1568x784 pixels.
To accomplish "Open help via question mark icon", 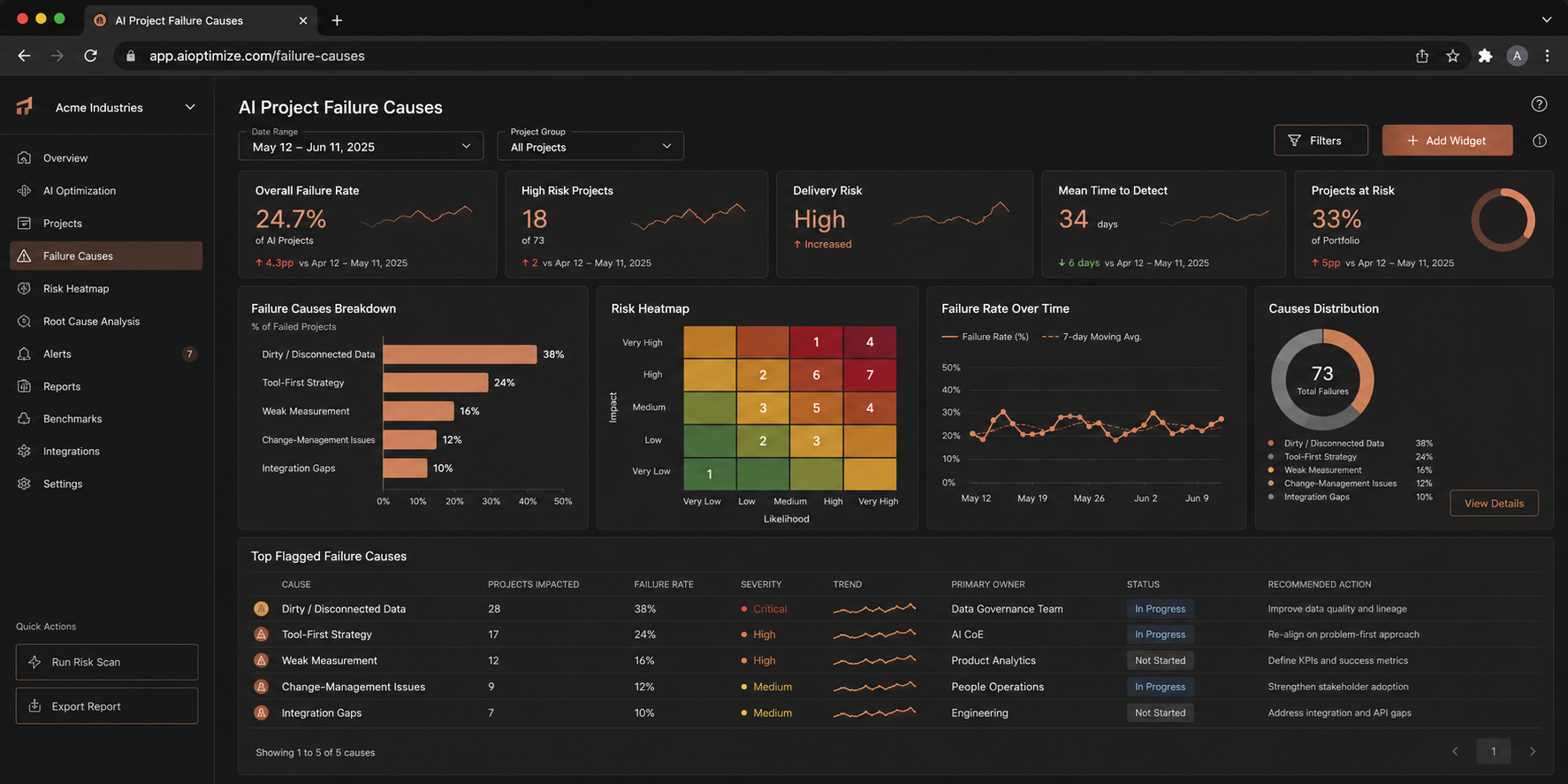I will click(1539, 104).
